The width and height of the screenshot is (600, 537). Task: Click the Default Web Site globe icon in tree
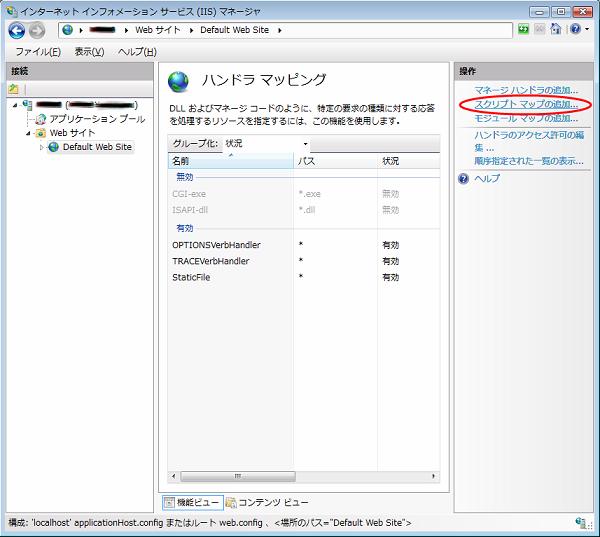(x=54, y=147)
